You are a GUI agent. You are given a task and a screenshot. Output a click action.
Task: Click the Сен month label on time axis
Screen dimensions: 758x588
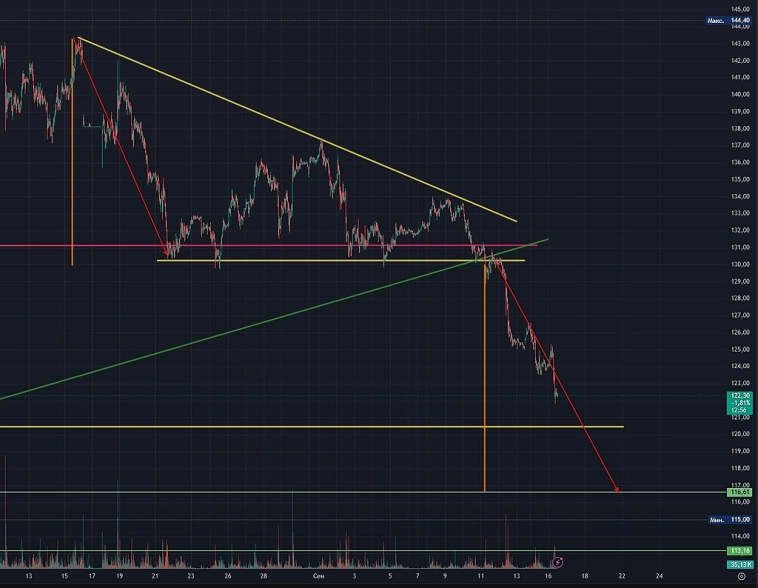click(319, 576)
